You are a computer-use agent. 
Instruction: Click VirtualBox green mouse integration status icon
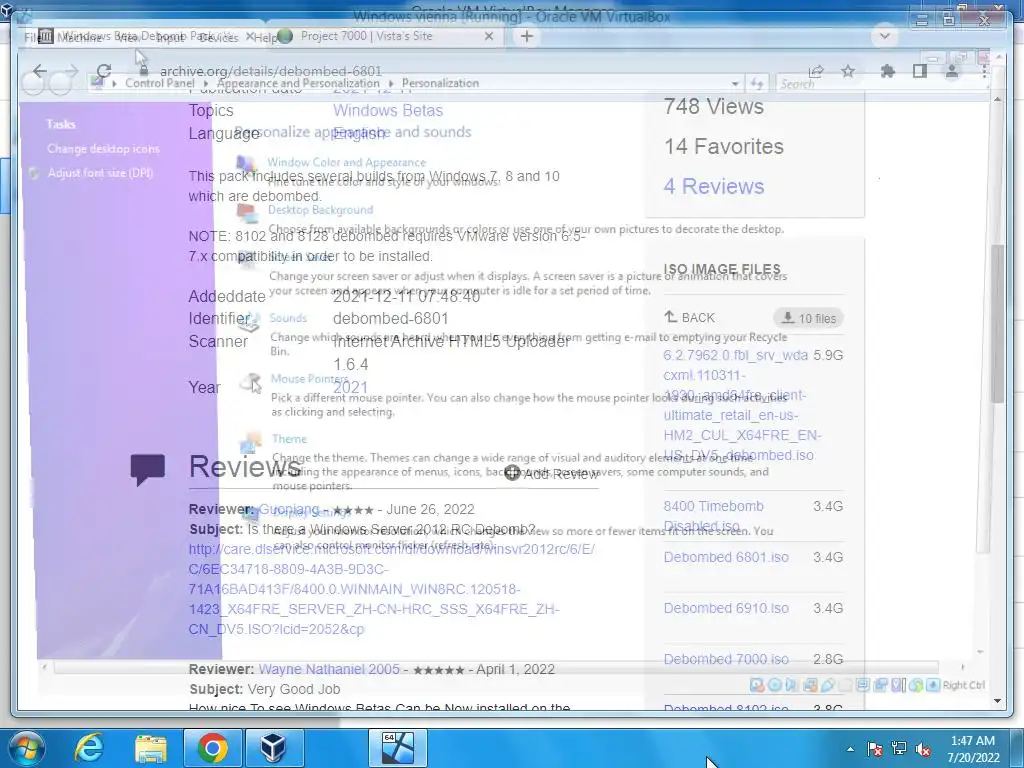pyautogui.click(x=916, y=685)
